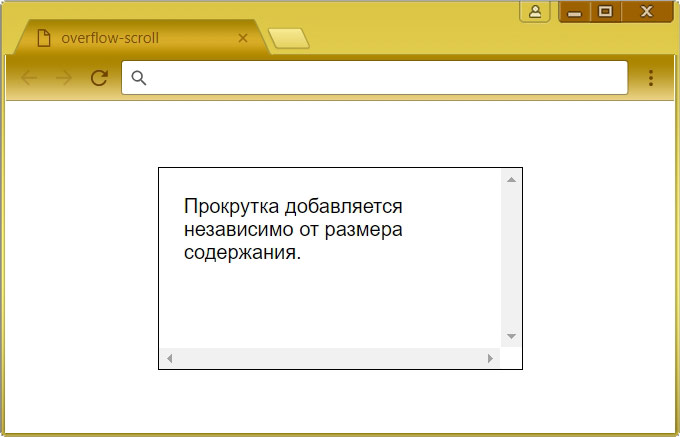The height and width of the screenshot is (437, 680).
Task: Maximize the browser window
Action: point(605,12)
